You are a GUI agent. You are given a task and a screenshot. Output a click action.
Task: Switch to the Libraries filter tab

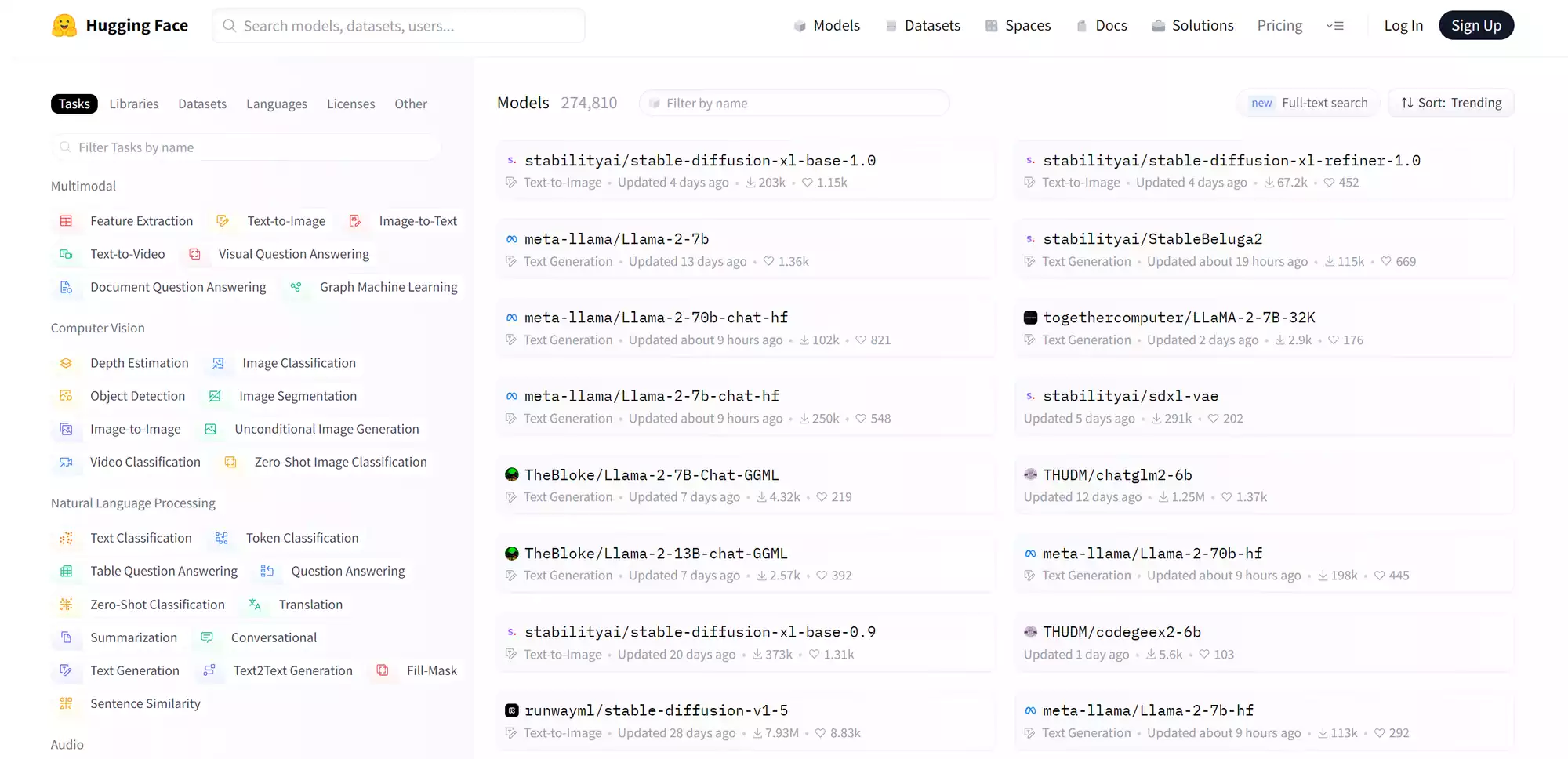point(134,103)
